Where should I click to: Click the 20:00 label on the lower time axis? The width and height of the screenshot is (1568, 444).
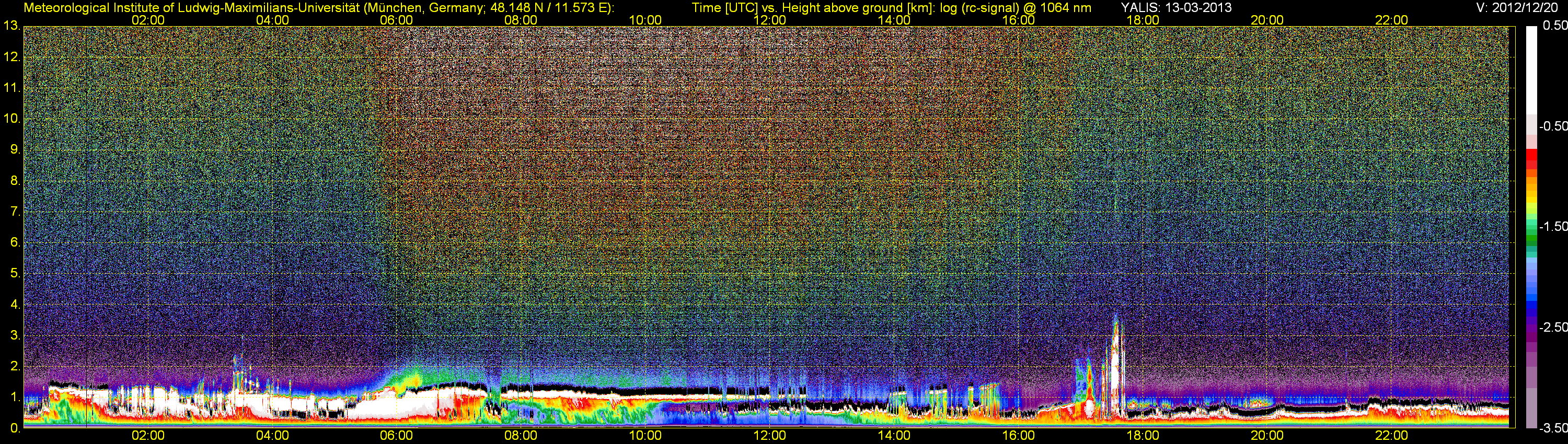1267,436
